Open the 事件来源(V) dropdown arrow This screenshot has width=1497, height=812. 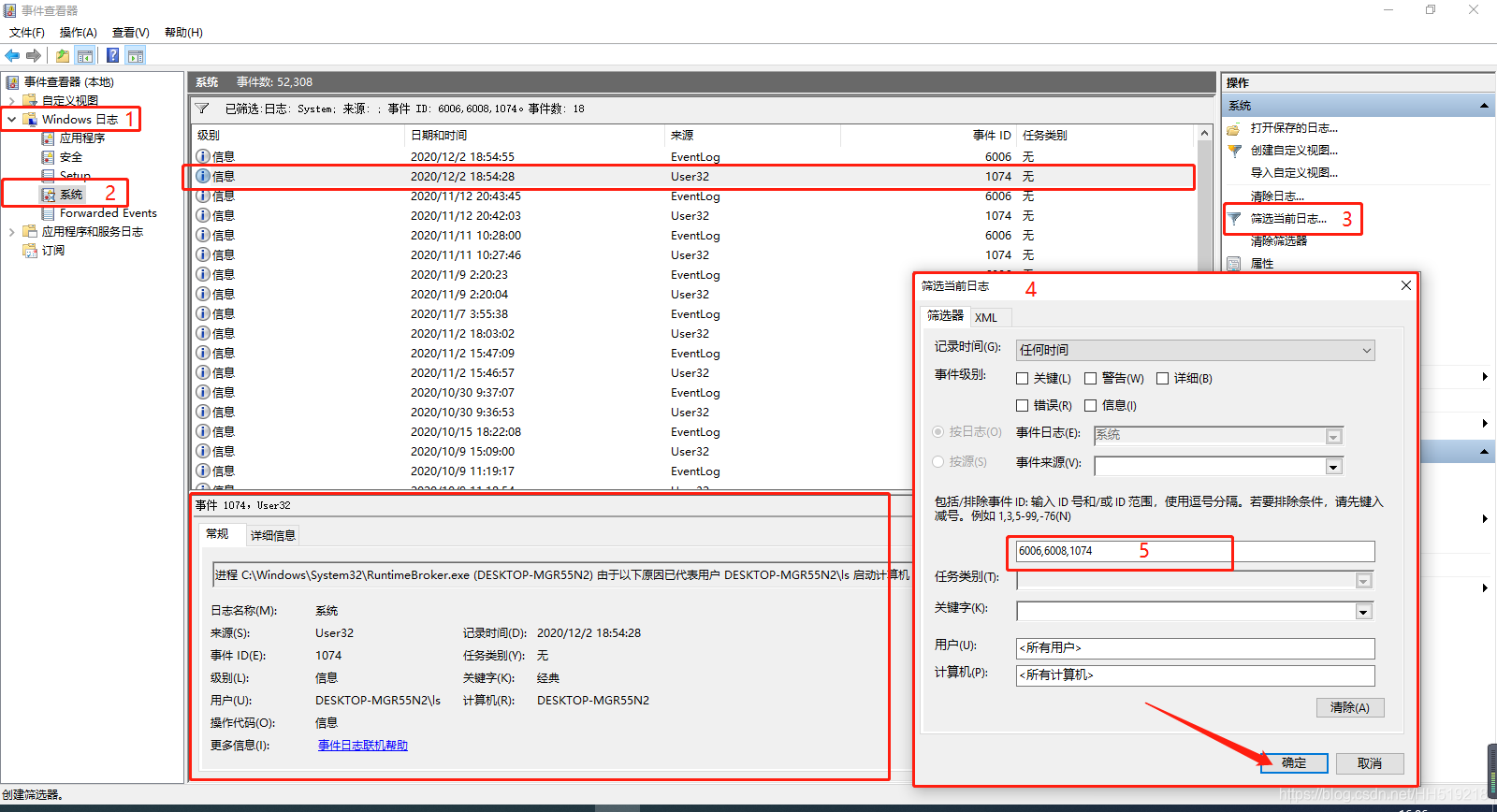[x=1333, y=467]
